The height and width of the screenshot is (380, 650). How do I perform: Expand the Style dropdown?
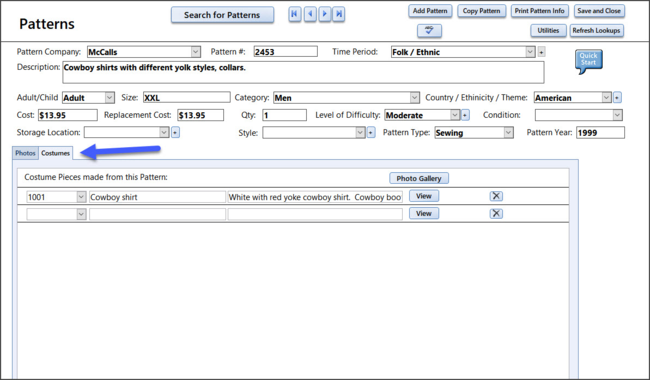(x=360, y=132)
